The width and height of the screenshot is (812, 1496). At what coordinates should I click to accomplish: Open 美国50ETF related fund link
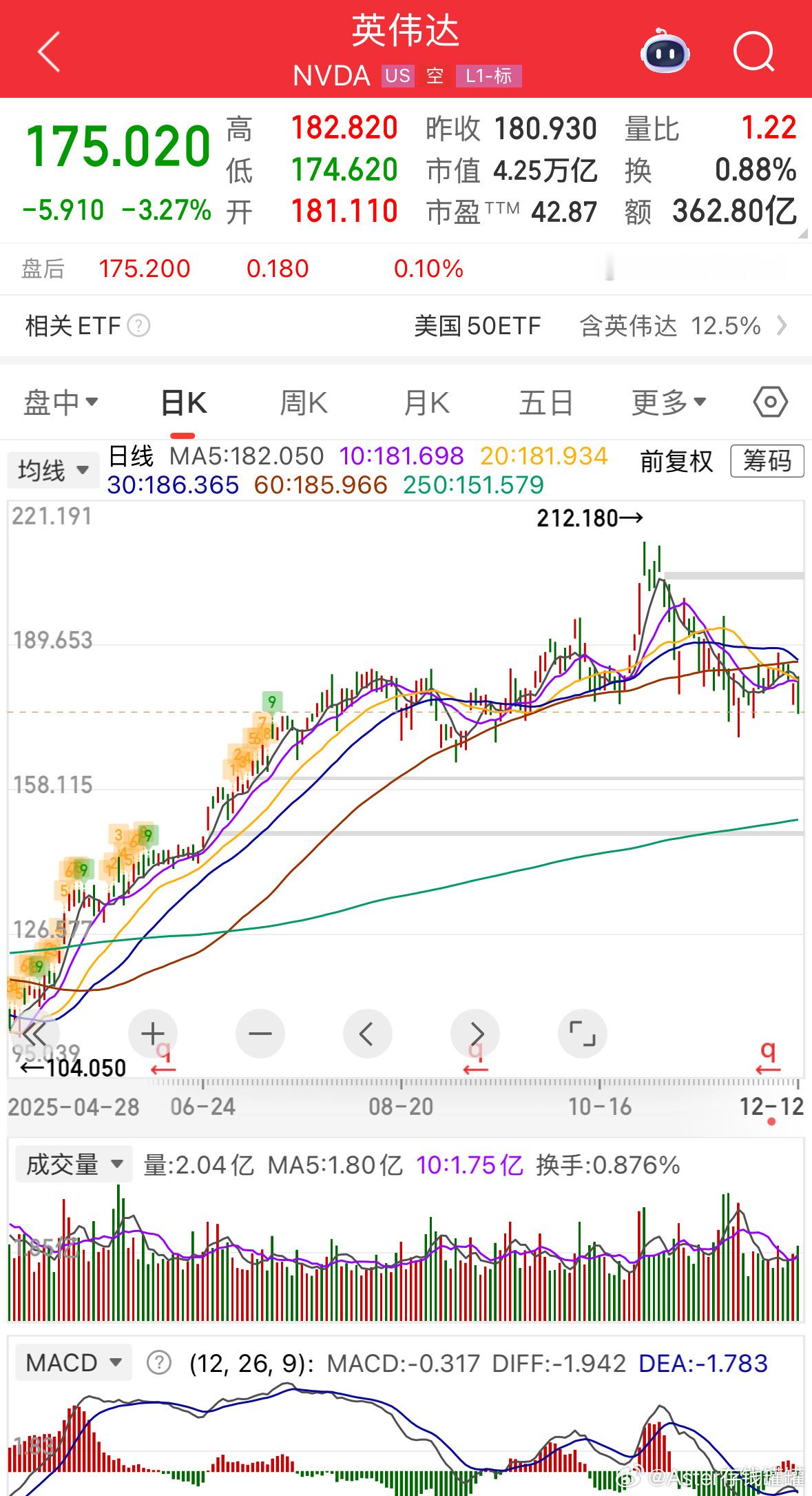pos(477,325)
